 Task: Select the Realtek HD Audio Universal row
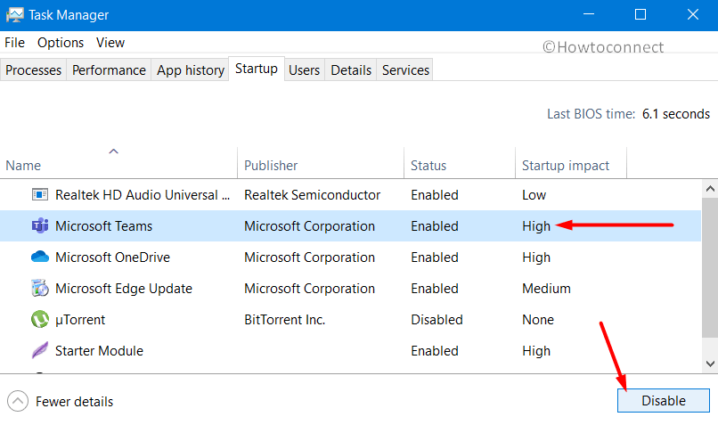point(350,195)
